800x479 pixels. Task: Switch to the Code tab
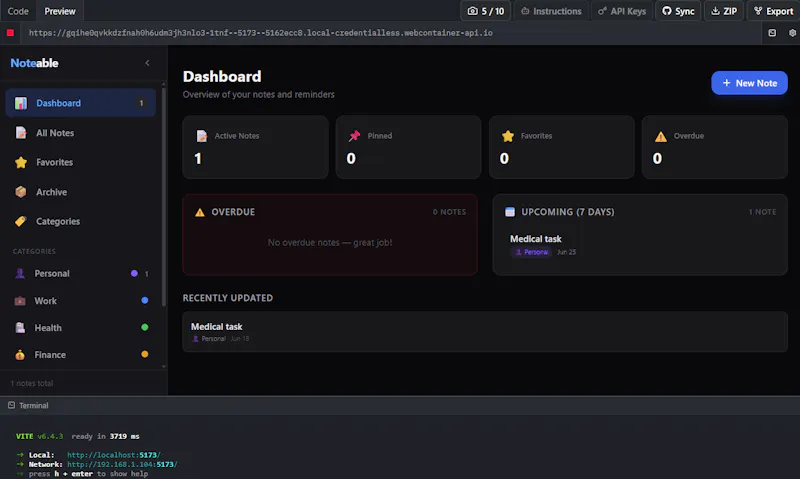pos(18,11)
